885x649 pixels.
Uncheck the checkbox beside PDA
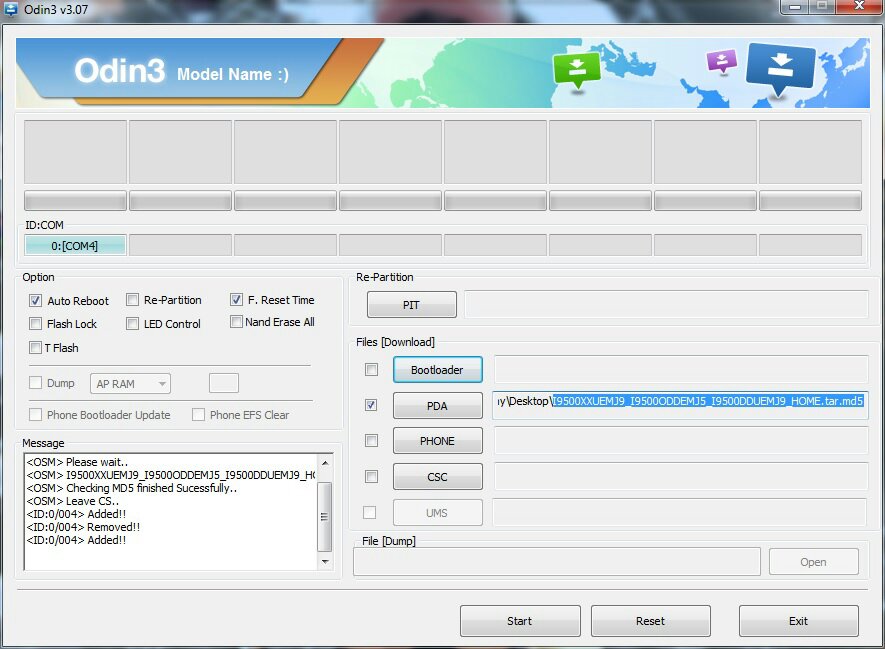point(371,405)
